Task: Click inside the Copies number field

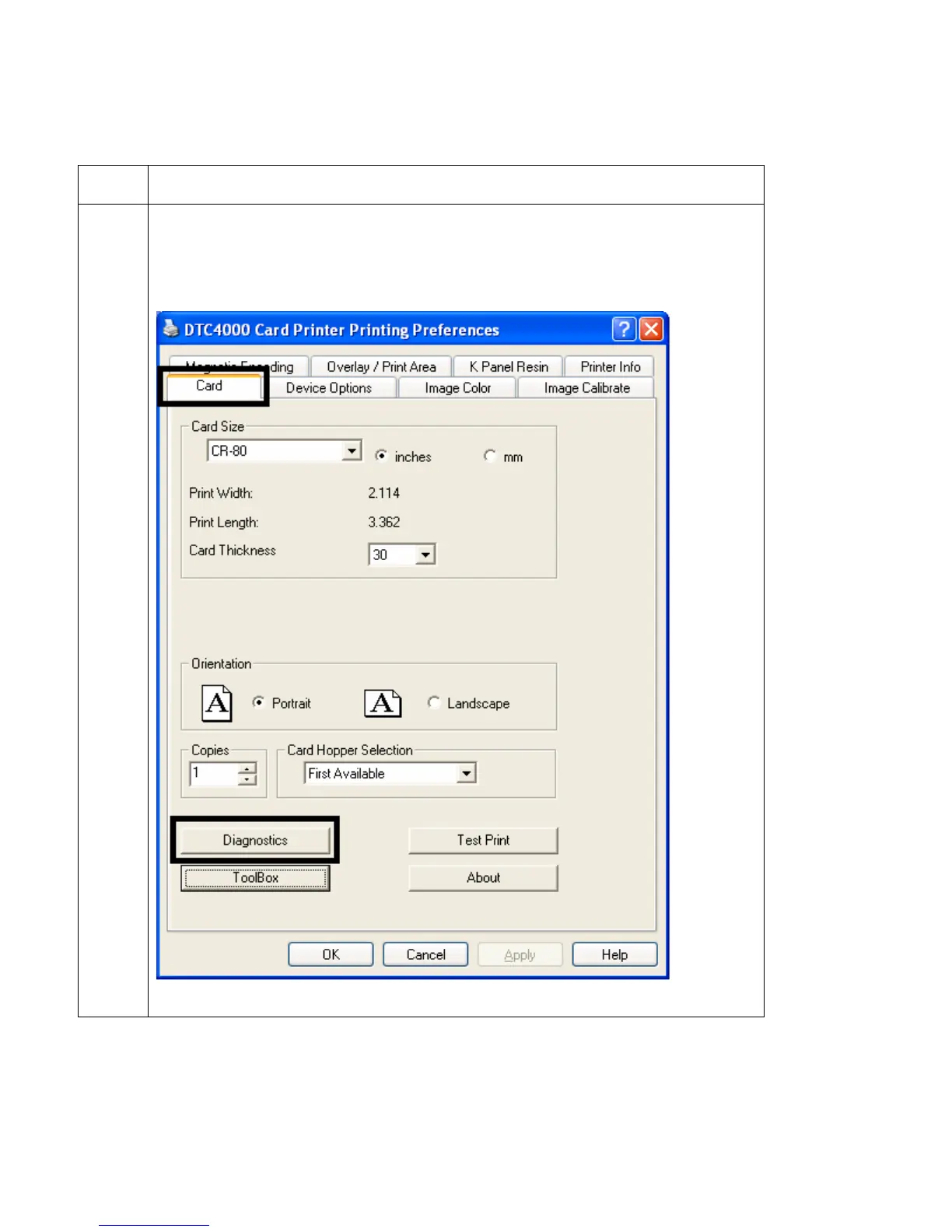Action: pos(214,774)
